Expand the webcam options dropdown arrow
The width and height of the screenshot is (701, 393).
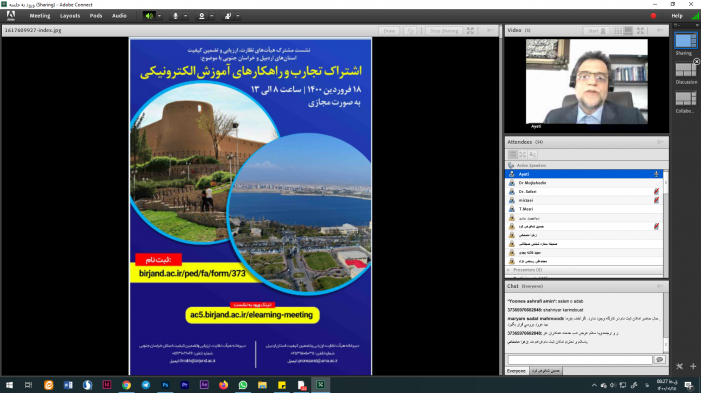(x=212, y=16)
